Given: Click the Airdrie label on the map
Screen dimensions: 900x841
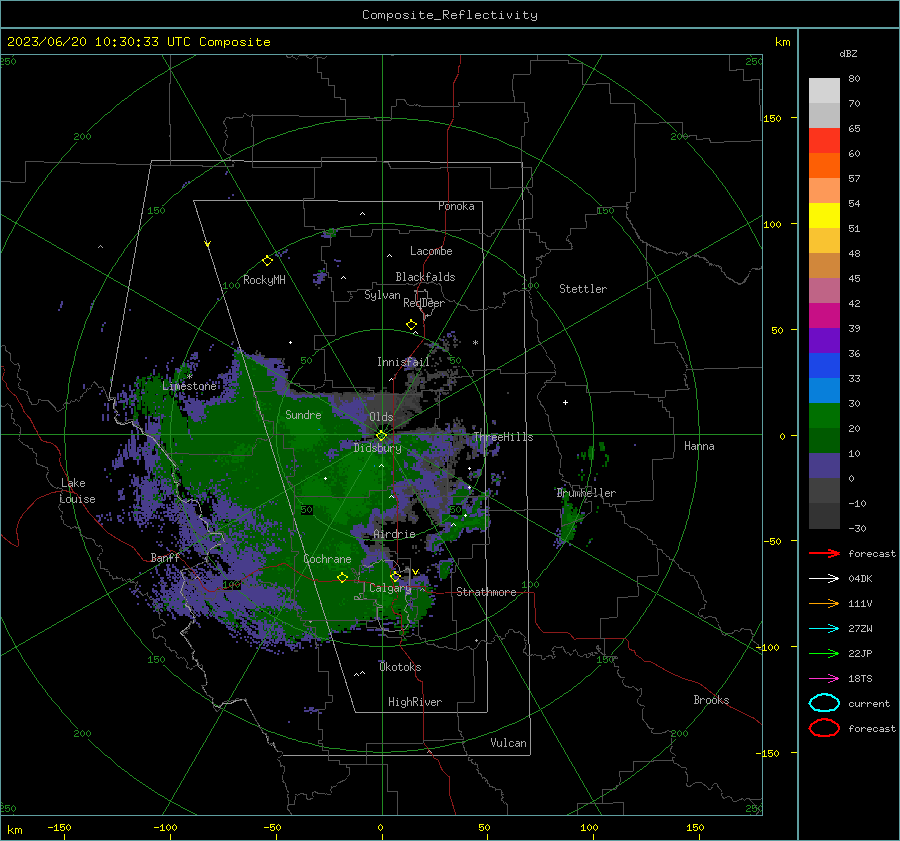Looking at the screenshot, I should [x=394, y=534].
